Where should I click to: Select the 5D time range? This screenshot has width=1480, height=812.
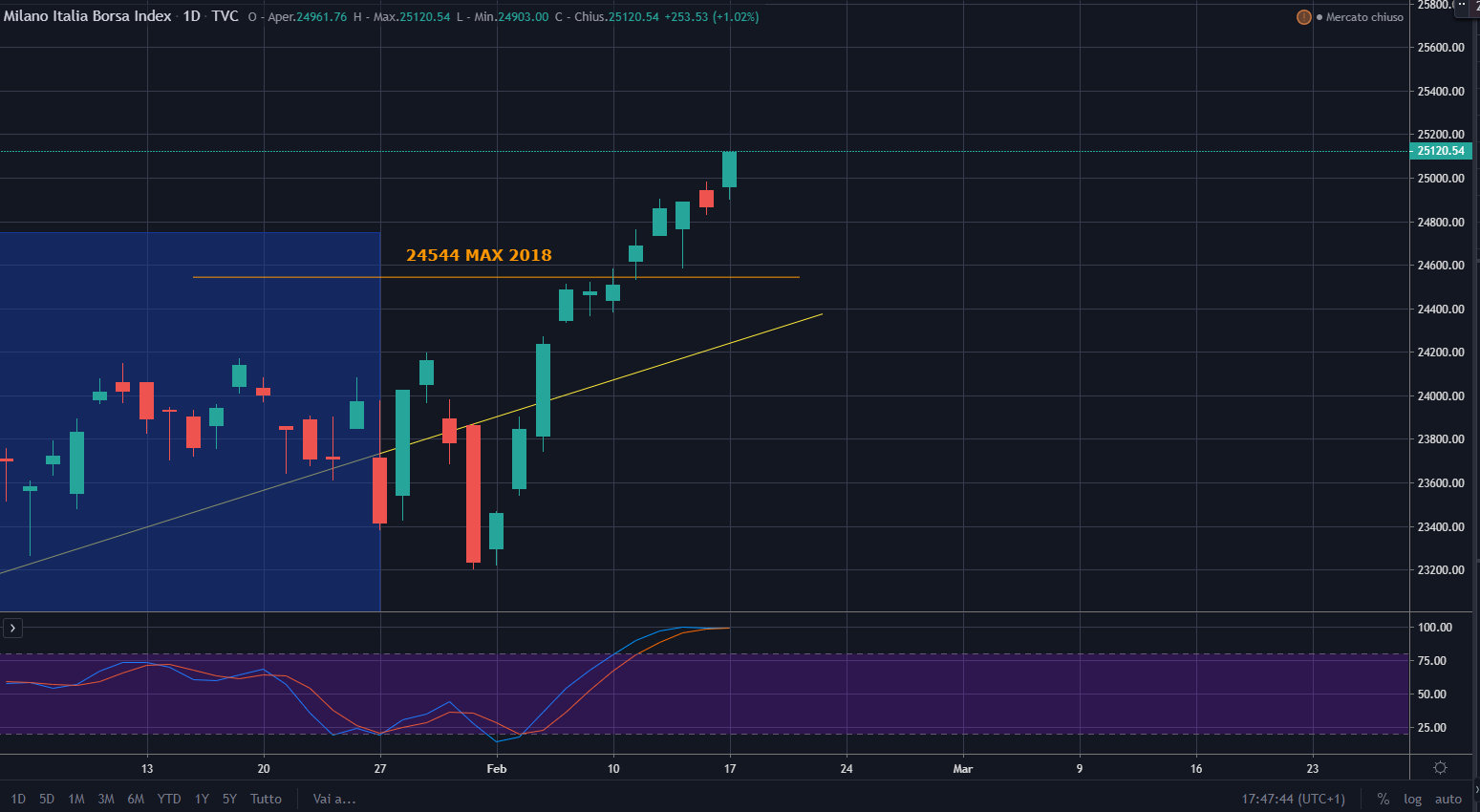click(x=47, y=799)
